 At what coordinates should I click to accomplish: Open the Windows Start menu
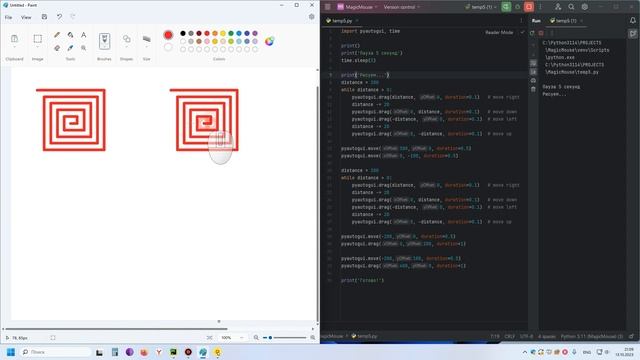pos(11,352)
